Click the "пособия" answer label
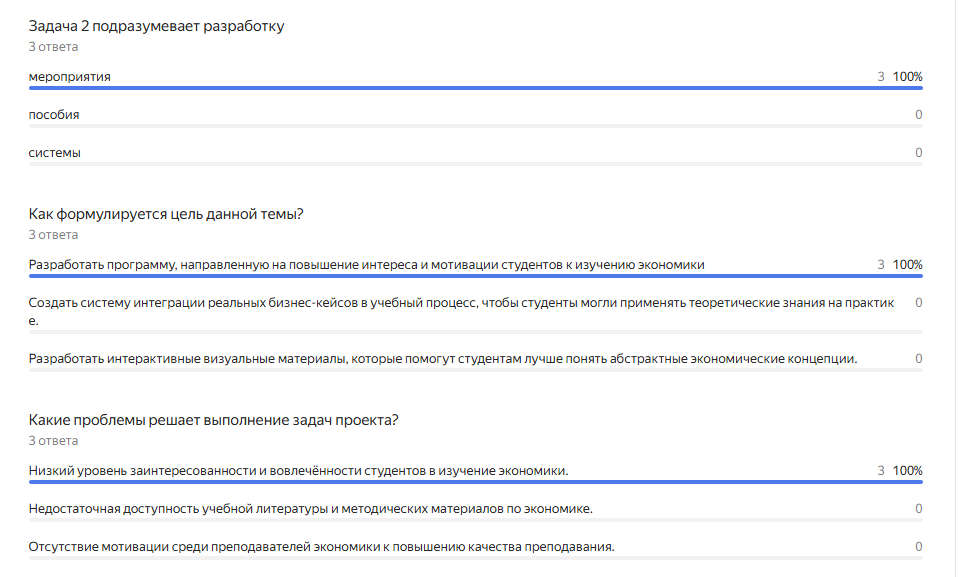The image size is (958, 577). (54, 115)
